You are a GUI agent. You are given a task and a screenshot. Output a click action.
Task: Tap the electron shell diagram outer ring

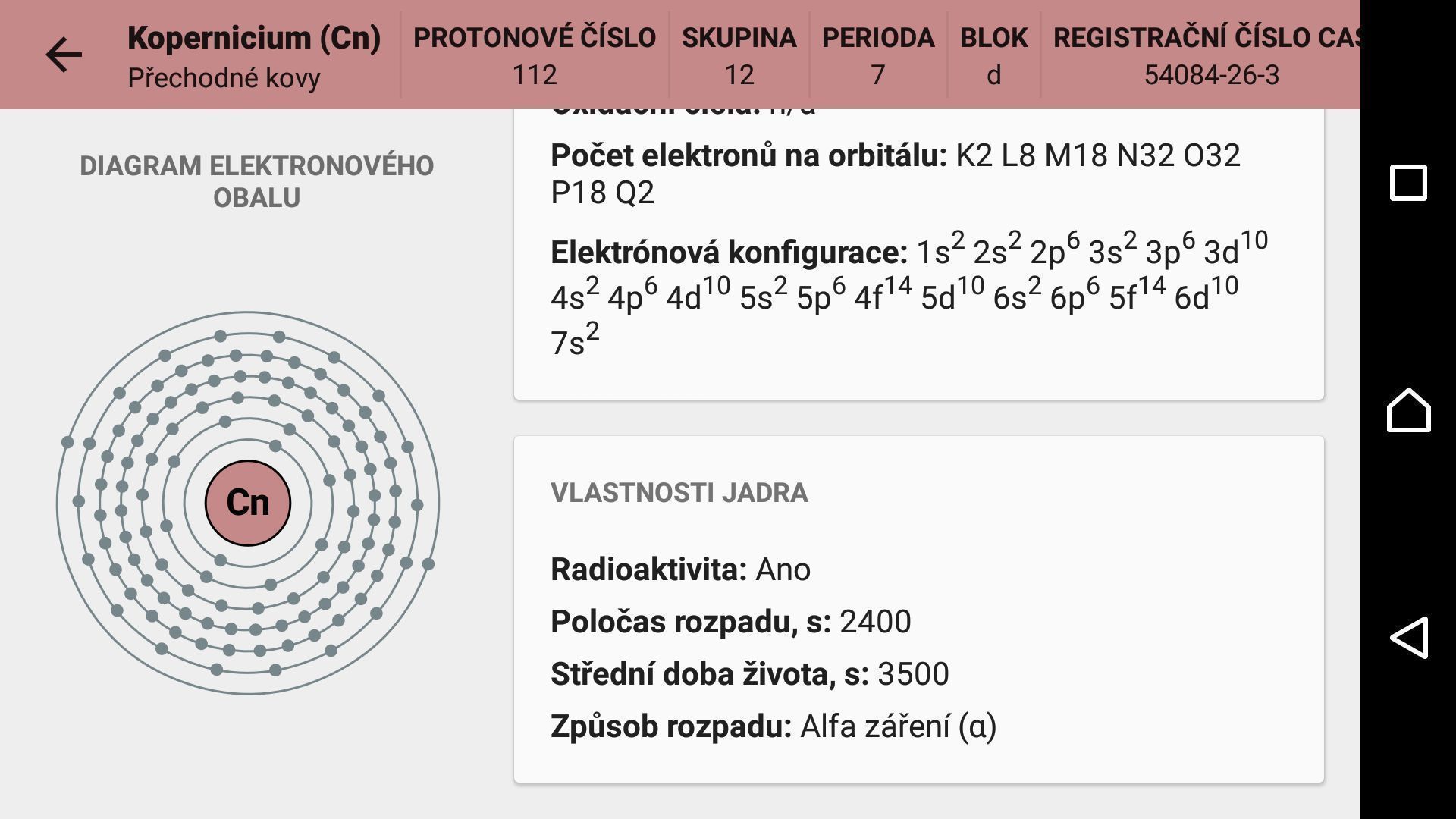248,312
